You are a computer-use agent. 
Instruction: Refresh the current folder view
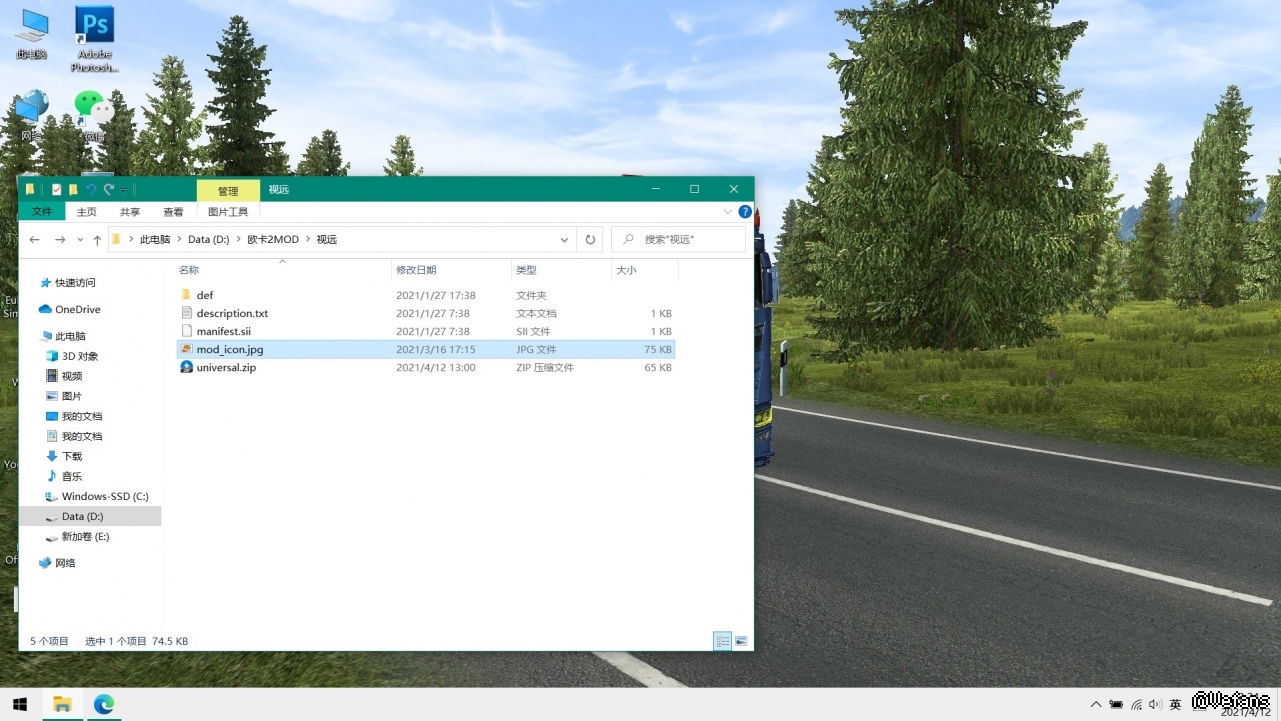click(590, 240)
